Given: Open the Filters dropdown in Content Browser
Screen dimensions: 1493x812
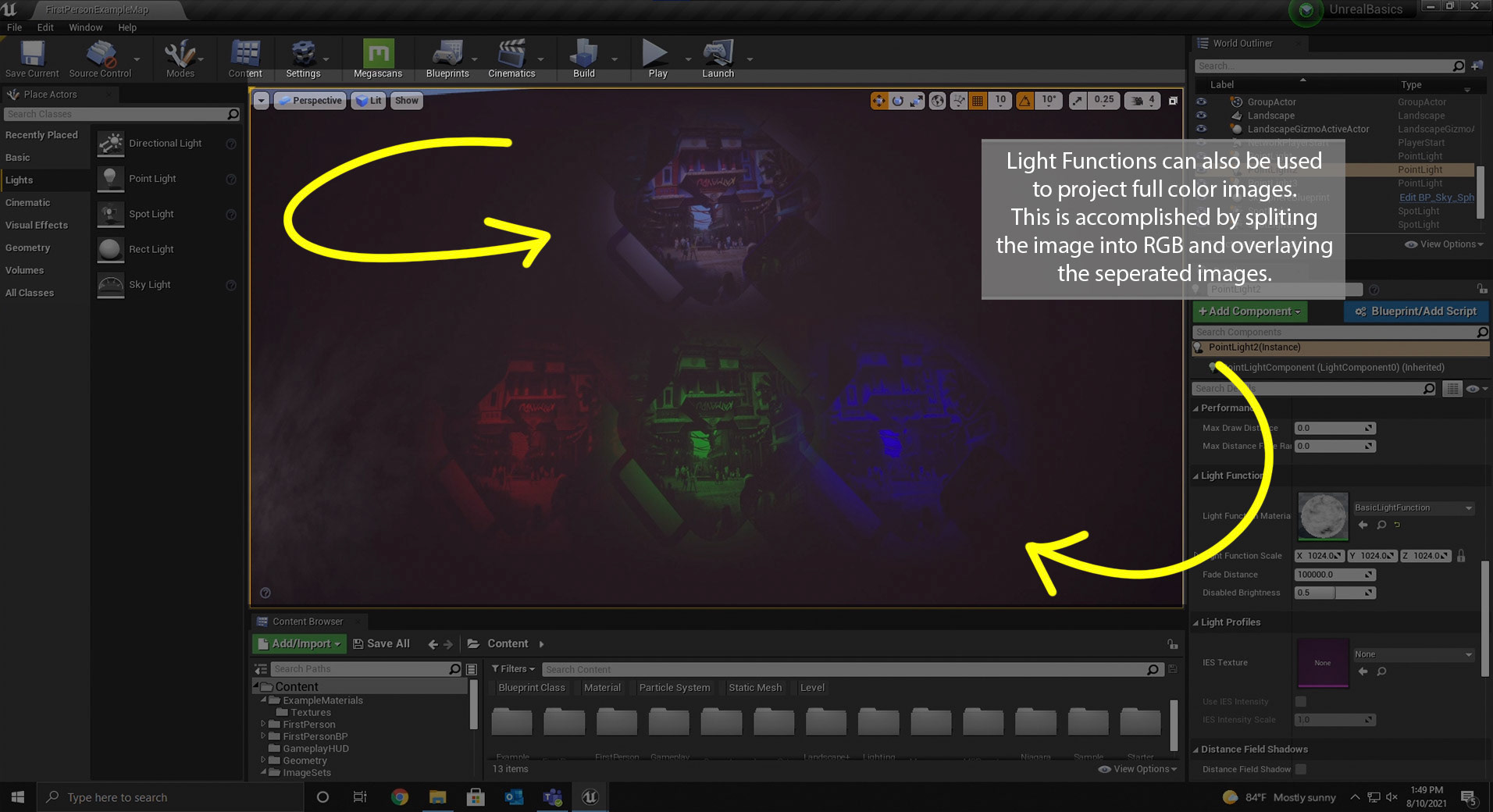Looking at the screenshot, I should (x=513, y=669).
